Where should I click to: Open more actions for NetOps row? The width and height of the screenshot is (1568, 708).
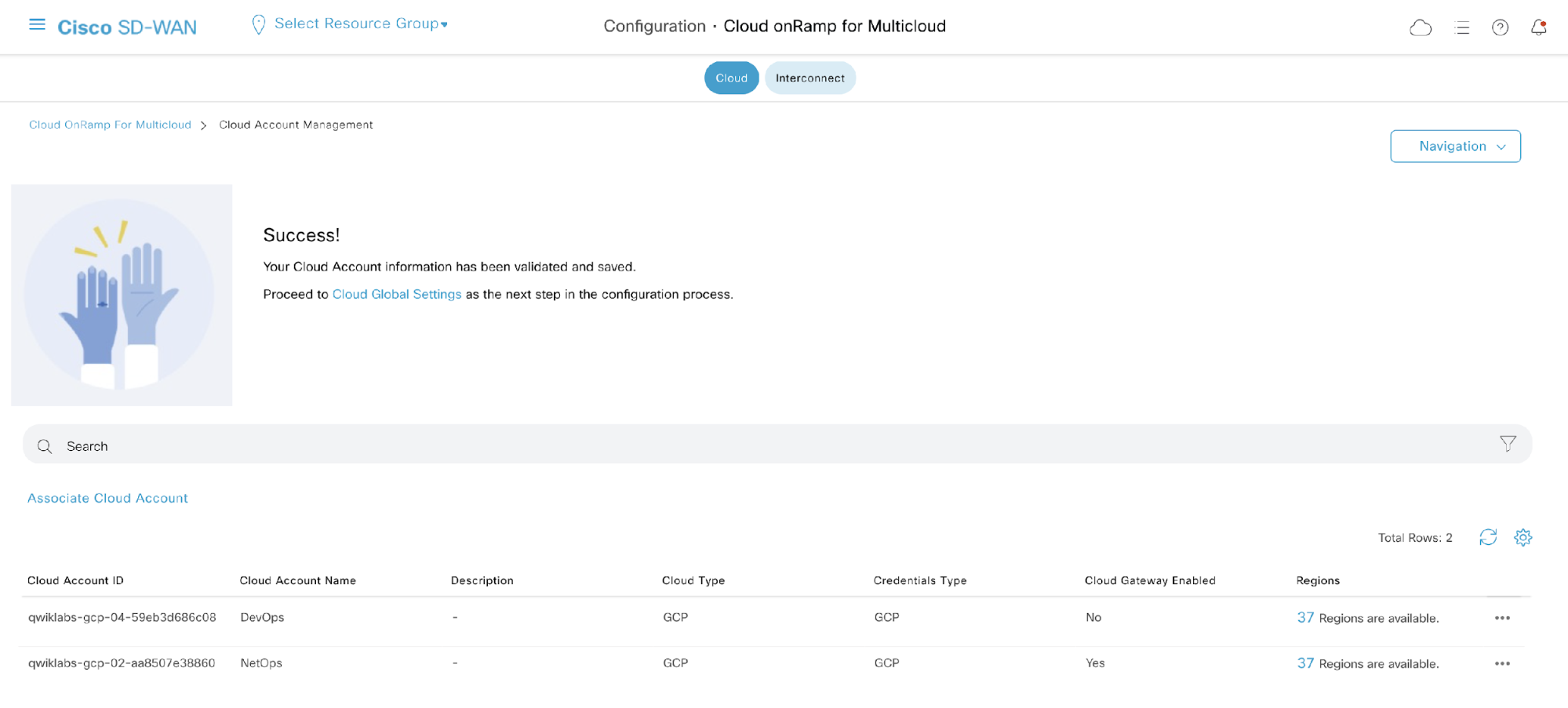click(x=1502, y=663)
